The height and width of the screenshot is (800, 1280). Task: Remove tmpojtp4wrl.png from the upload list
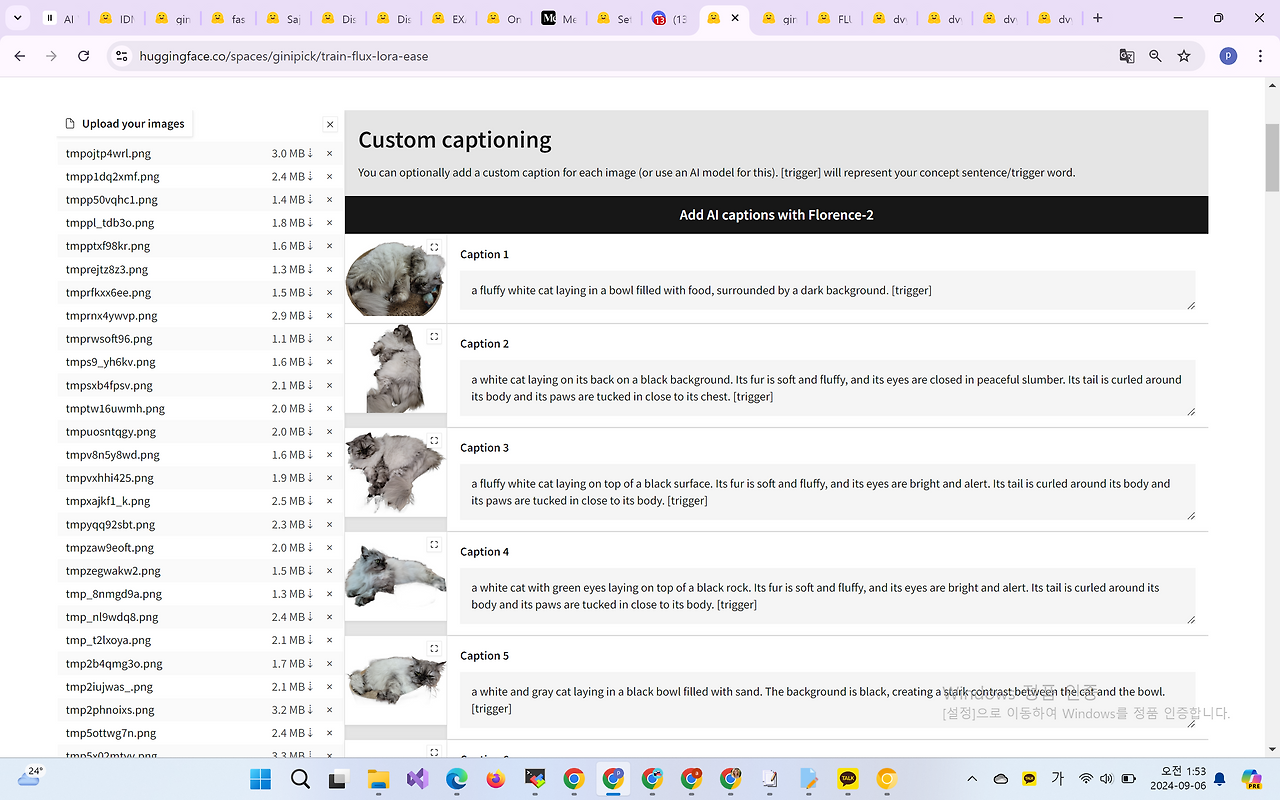click(x=329, y=154)
